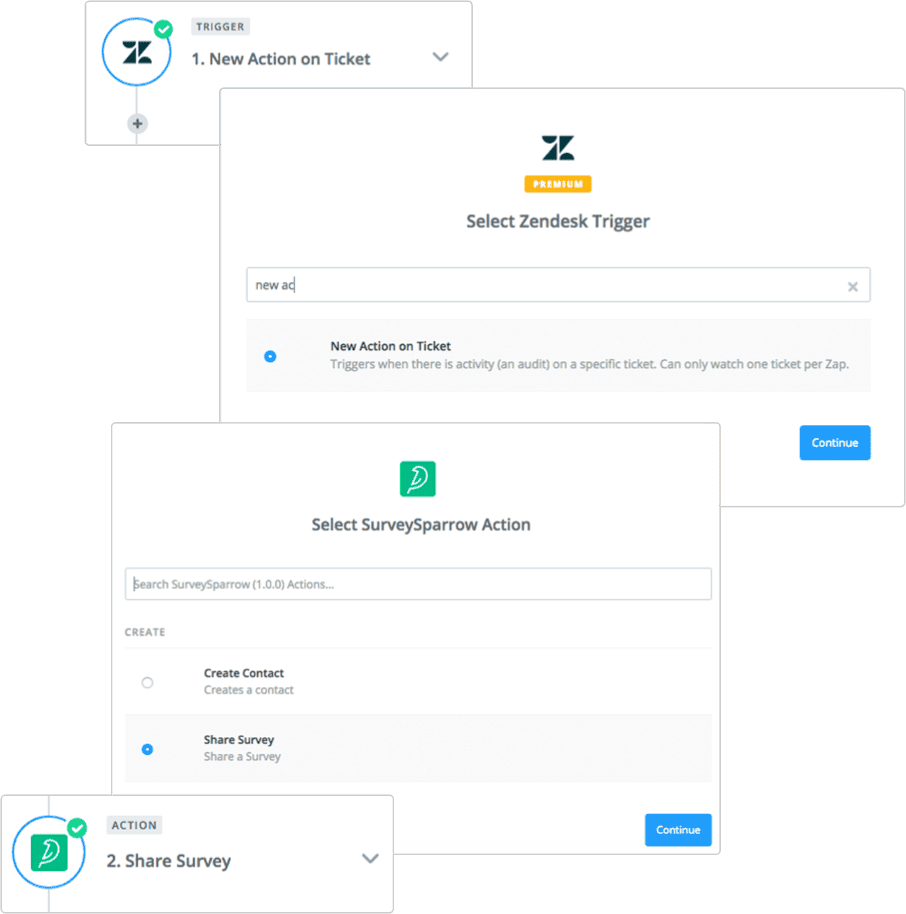This screenshot has width=906, height=914.
Task: Select the New Action on Ticket radio button
Action: [x=270, y=356]
